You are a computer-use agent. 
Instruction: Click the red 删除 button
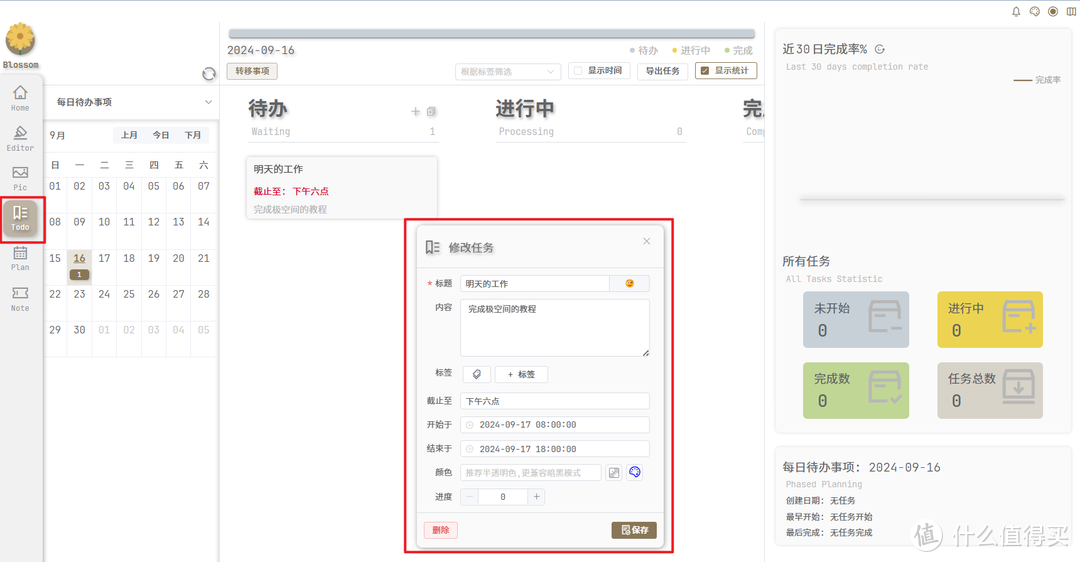click(440, 530)
